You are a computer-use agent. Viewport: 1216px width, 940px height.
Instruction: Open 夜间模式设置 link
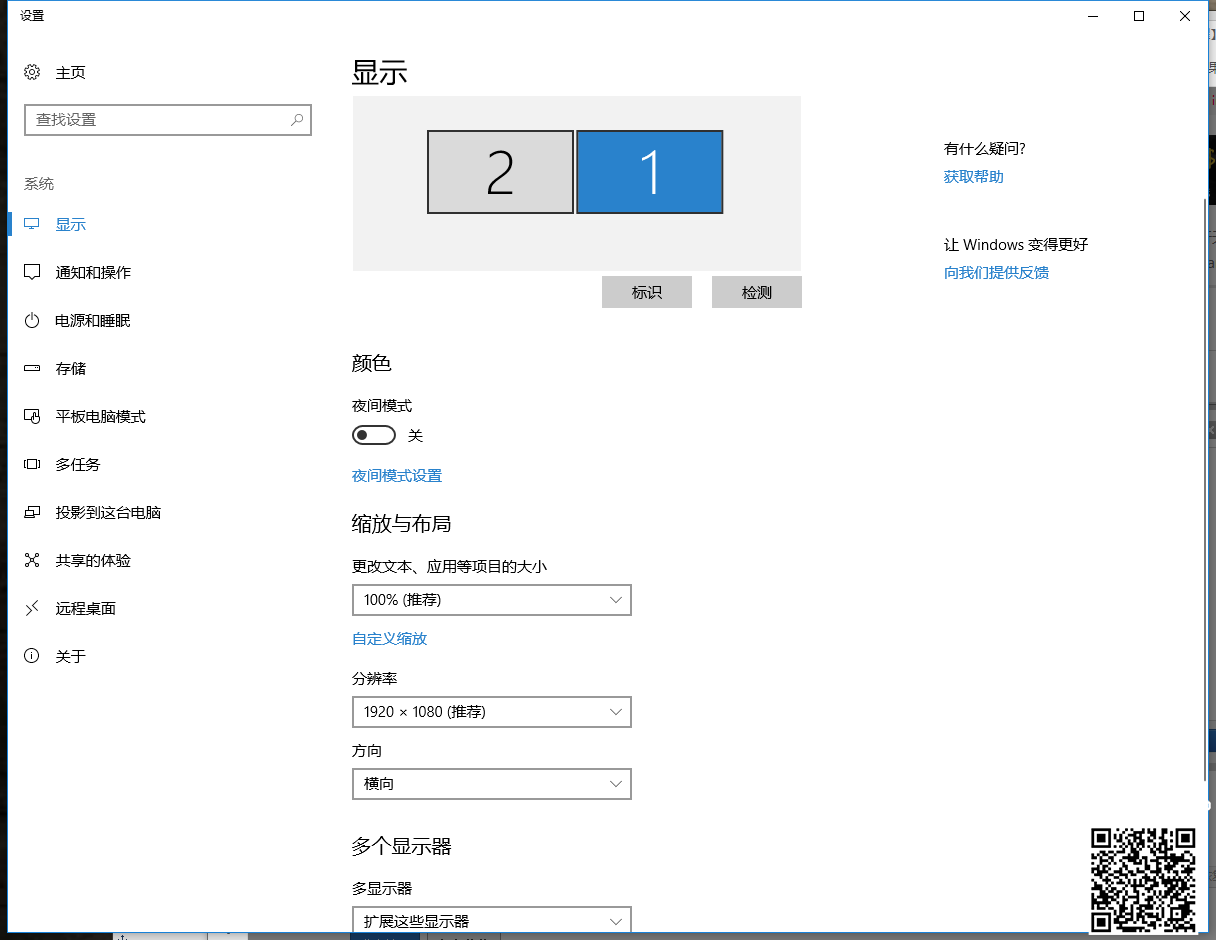tap(397, 475)
